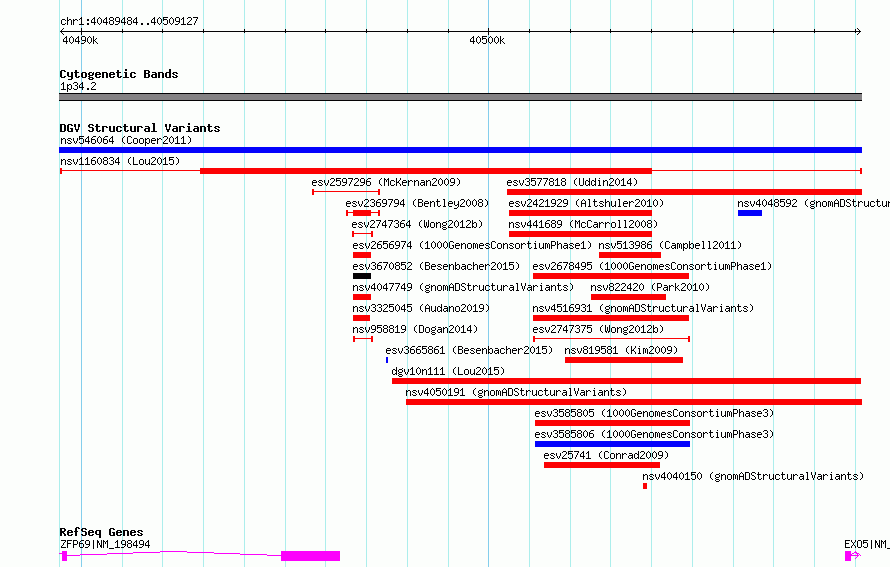Screen dimensions: 890x567
Task: Open nsv4048592 gnomAD variant label
Action: (813, 203)
